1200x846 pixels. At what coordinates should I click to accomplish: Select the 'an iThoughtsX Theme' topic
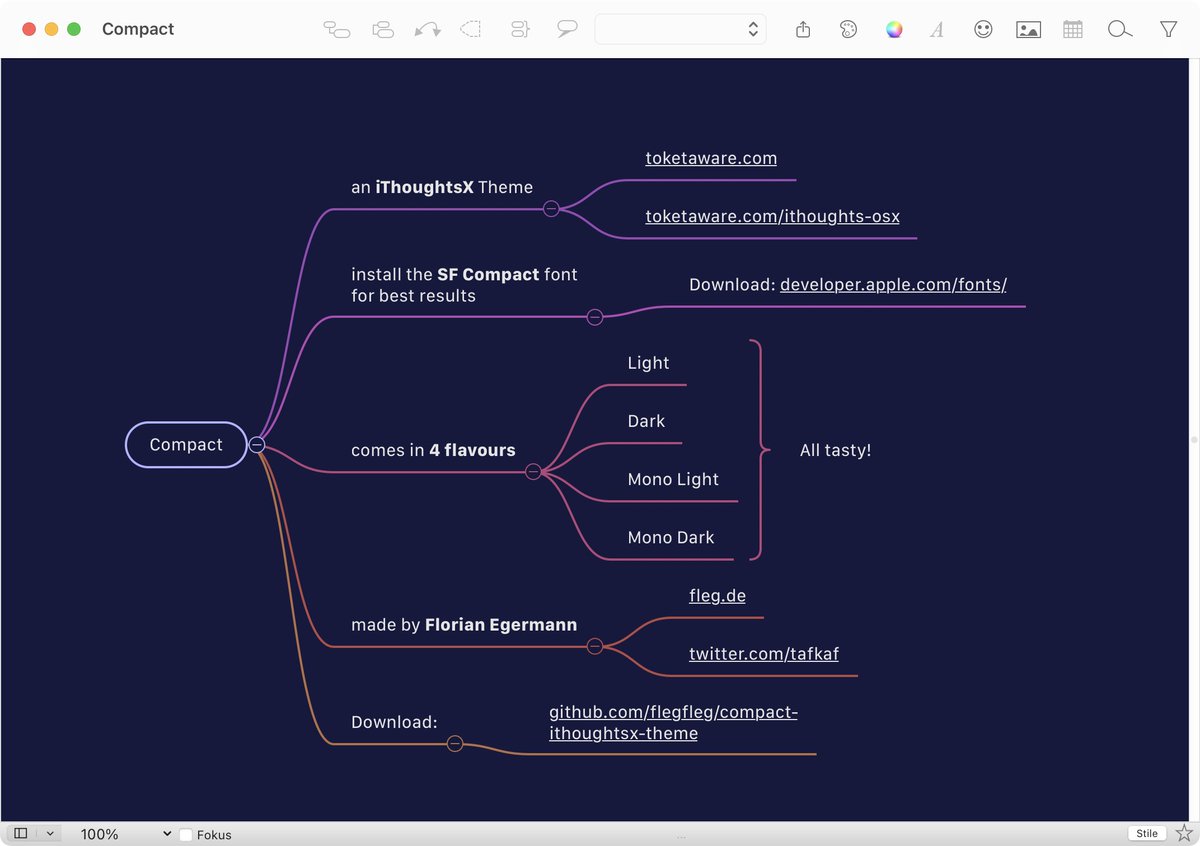point(442,187)
